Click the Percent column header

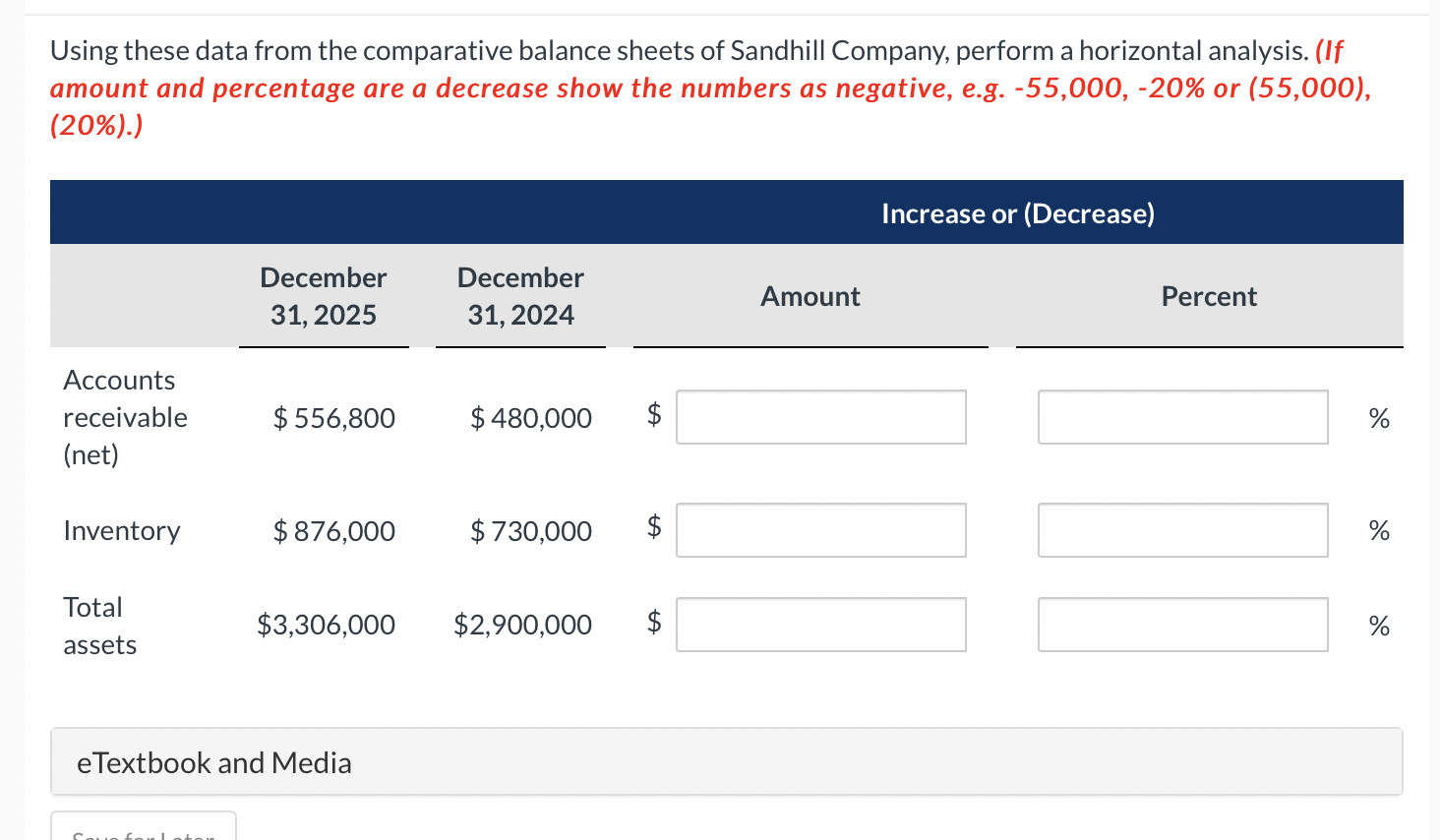point(1209,295)
